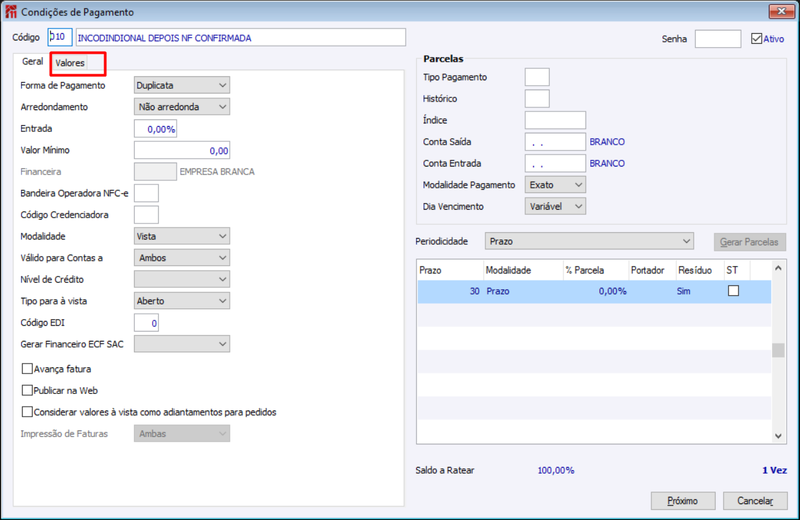Click the Resíduo column header
The height and width of the screenshot is (520, 800).
[699, 270]
